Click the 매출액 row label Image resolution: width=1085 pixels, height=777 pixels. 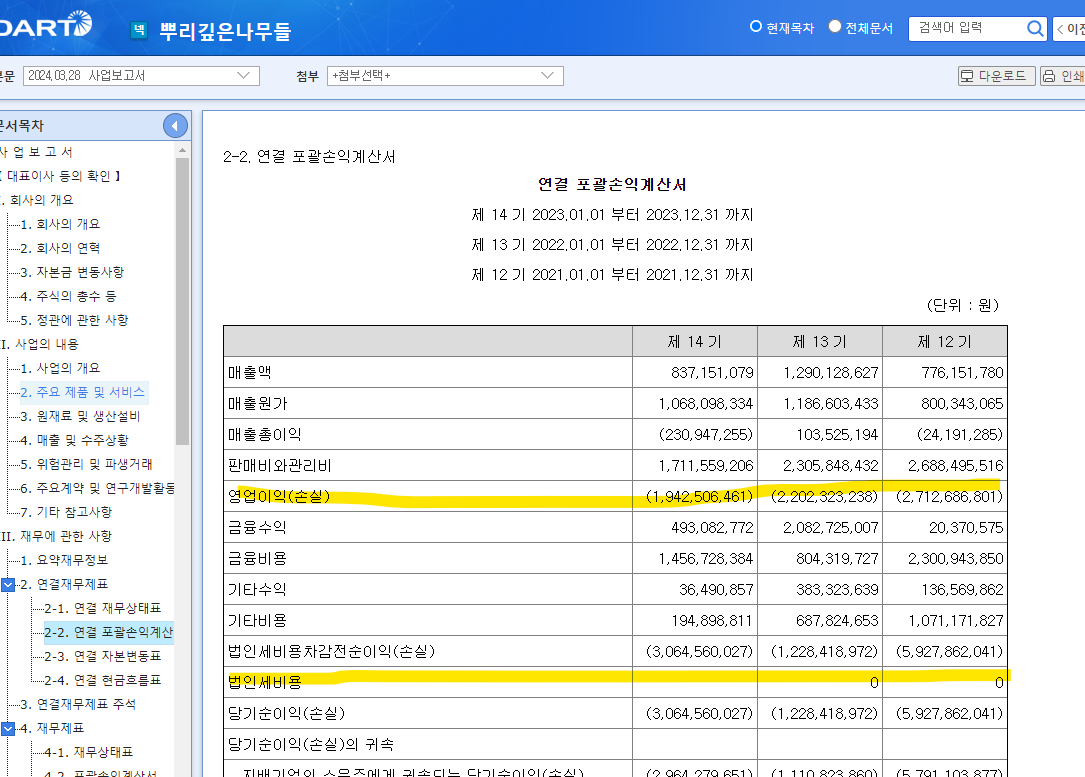[250, 372]
